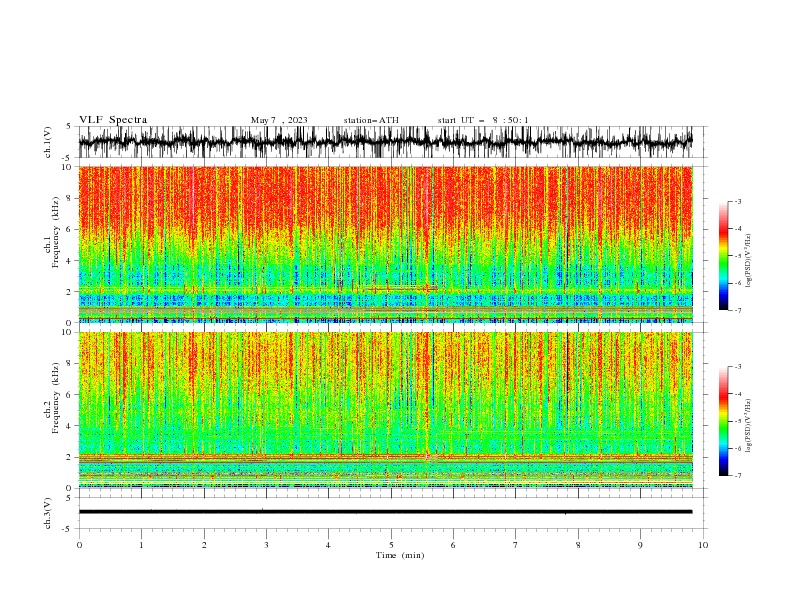Select the "ch.3(V)" axis label
The width and height of the screenshot is (792, 612).
(48, 513)
